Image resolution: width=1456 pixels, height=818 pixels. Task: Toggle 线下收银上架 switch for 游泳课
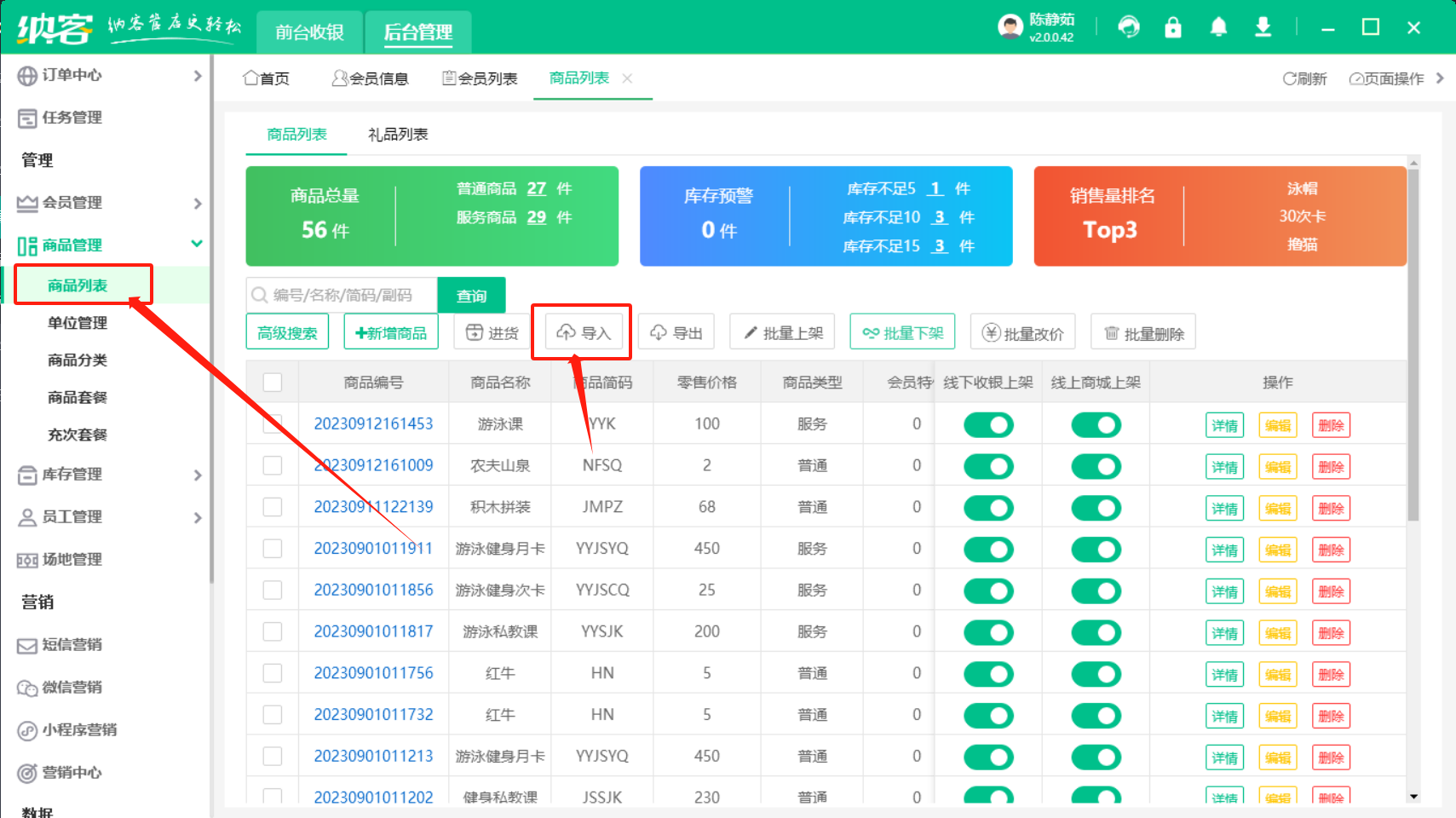coord(988,424)
